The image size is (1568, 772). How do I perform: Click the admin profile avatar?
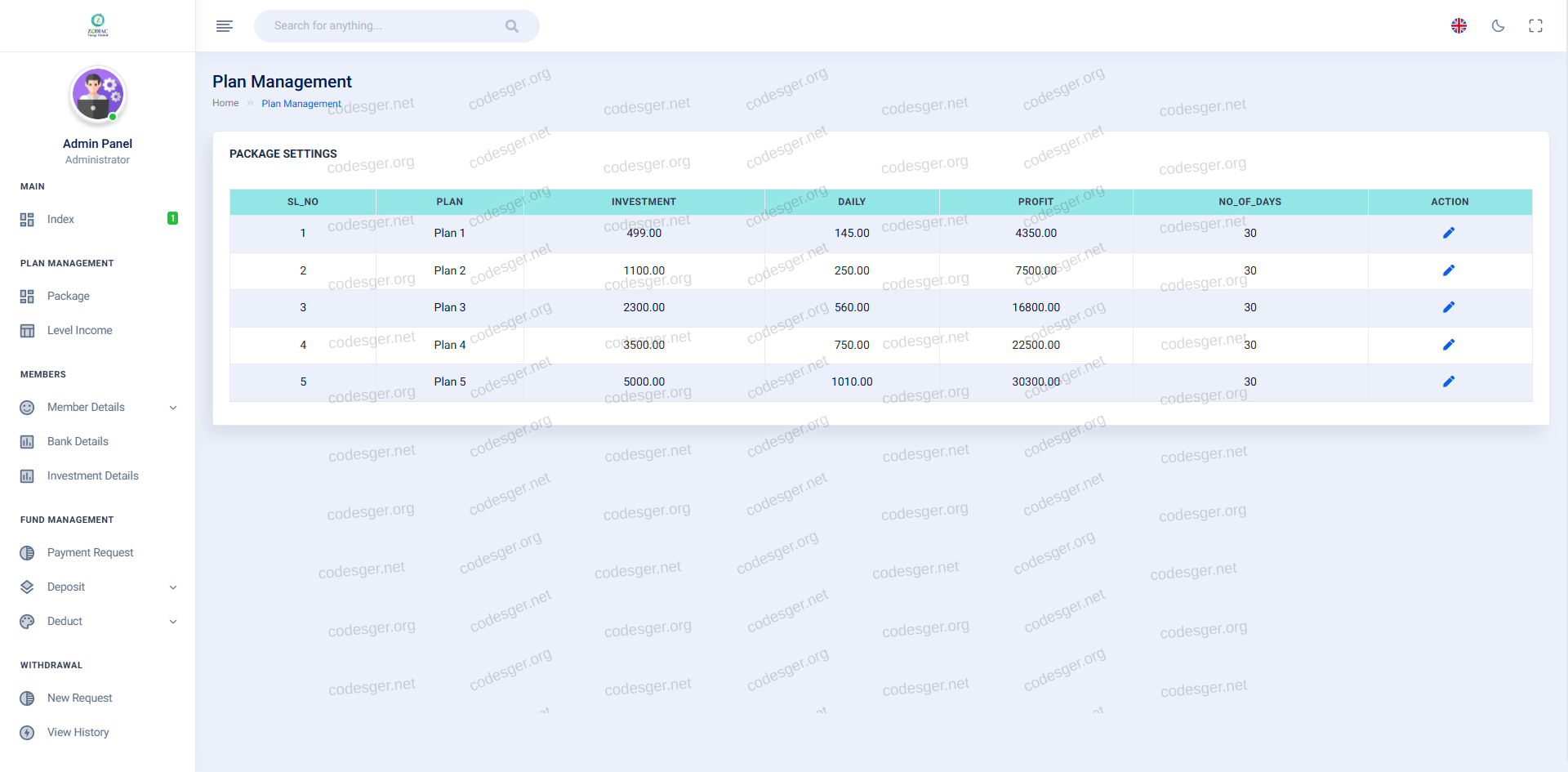97,95
